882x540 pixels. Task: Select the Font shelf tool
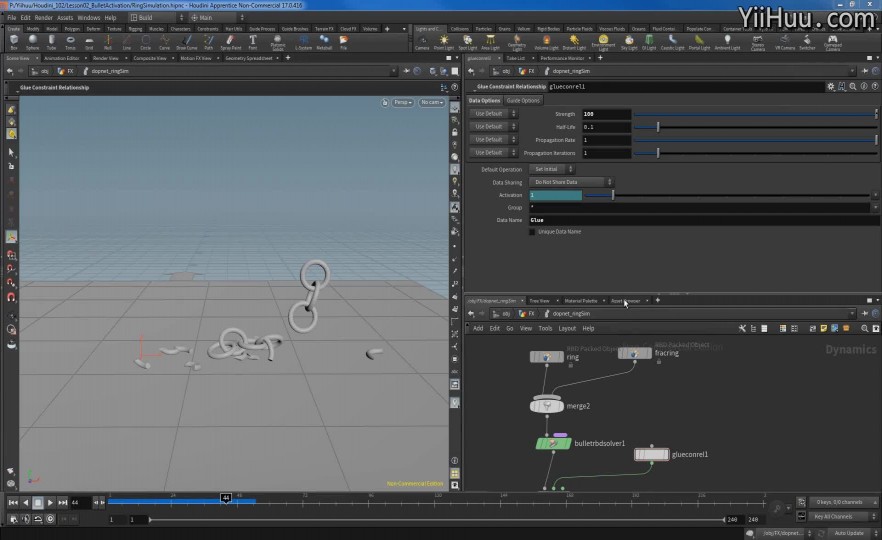click(x=253, y=42)
